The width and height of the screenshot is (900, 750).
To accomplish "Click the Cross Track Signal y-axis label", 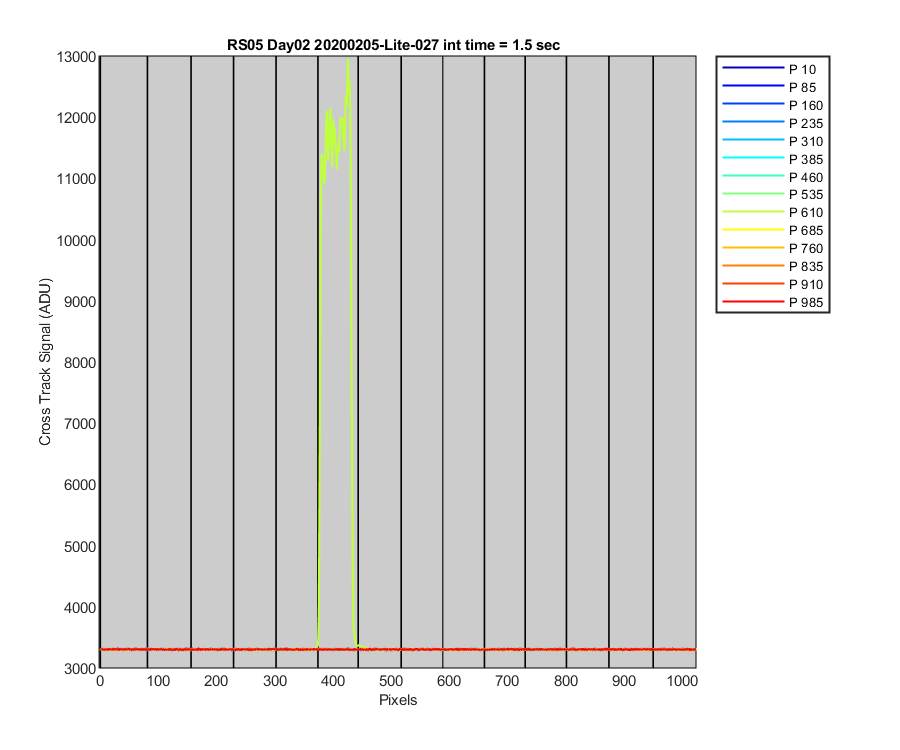I will [45, 362].
